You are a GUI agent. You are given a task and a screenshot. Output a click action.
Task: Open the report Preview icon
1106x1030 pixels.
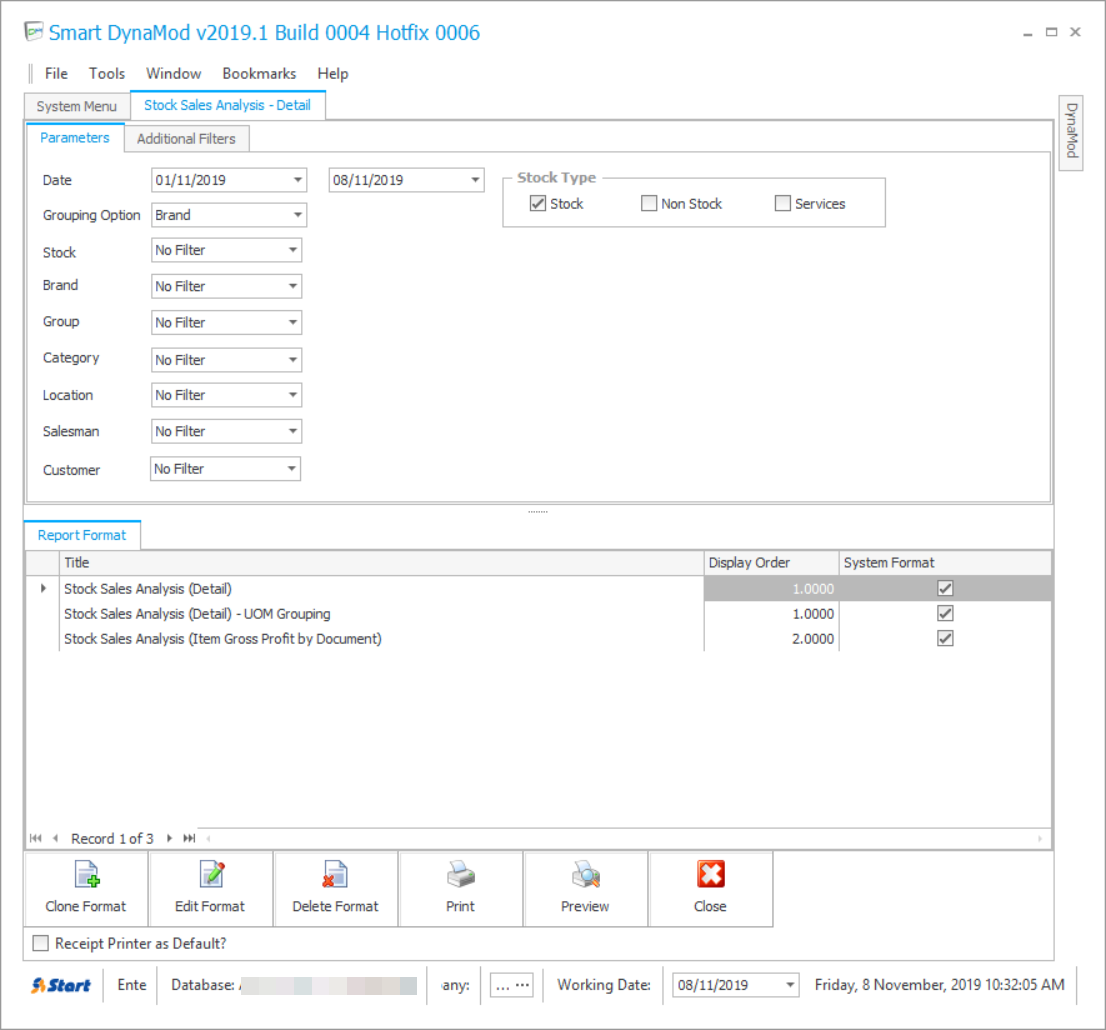click(585, 875)
